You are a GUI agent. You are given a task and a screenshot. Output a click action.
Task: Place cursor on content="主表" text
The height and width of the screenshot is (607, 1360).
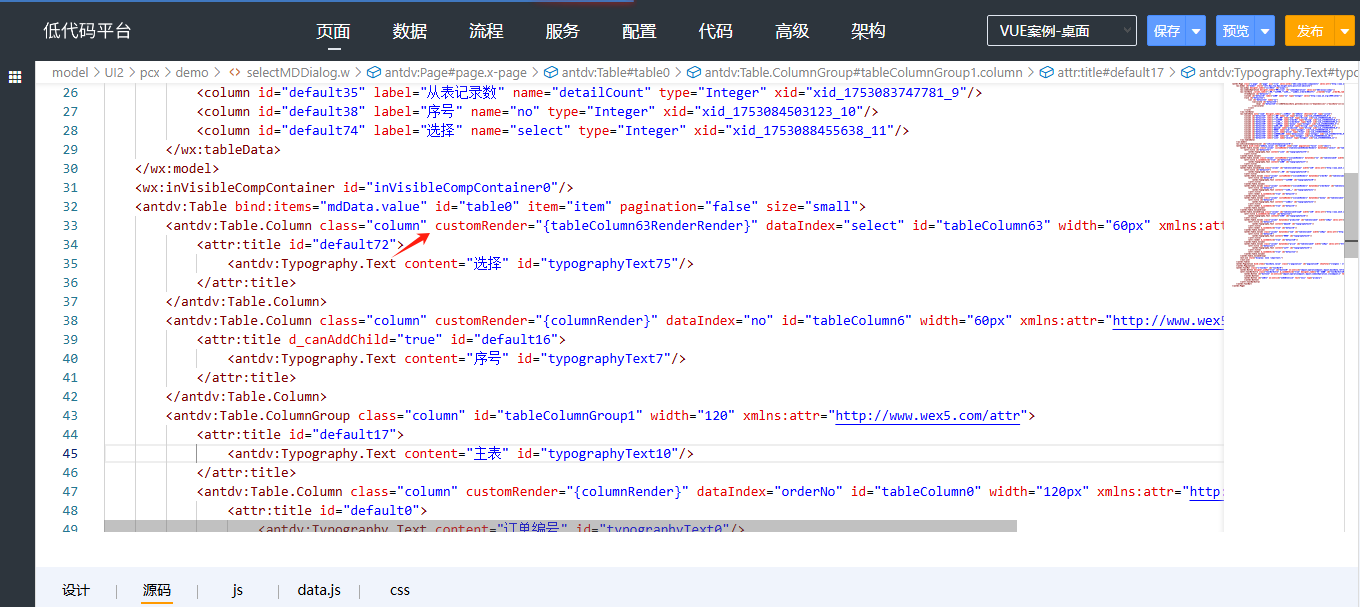point(458,453)
